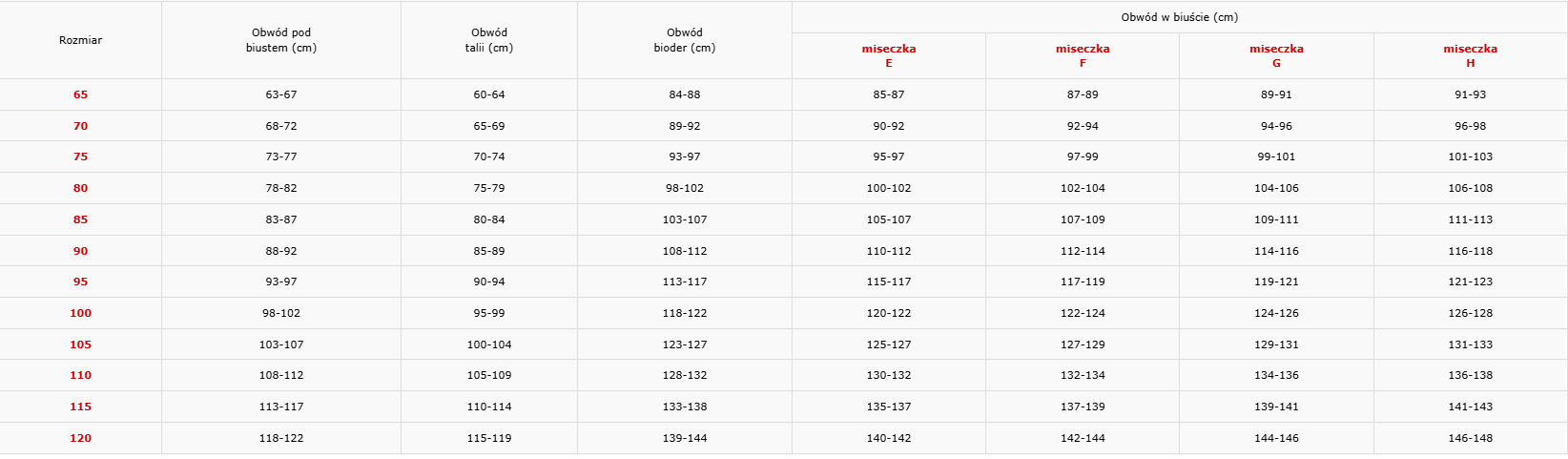The width and height of the screenshot is (1568, 459).
Task: Click size 80 row label
Action: (80, 188)
